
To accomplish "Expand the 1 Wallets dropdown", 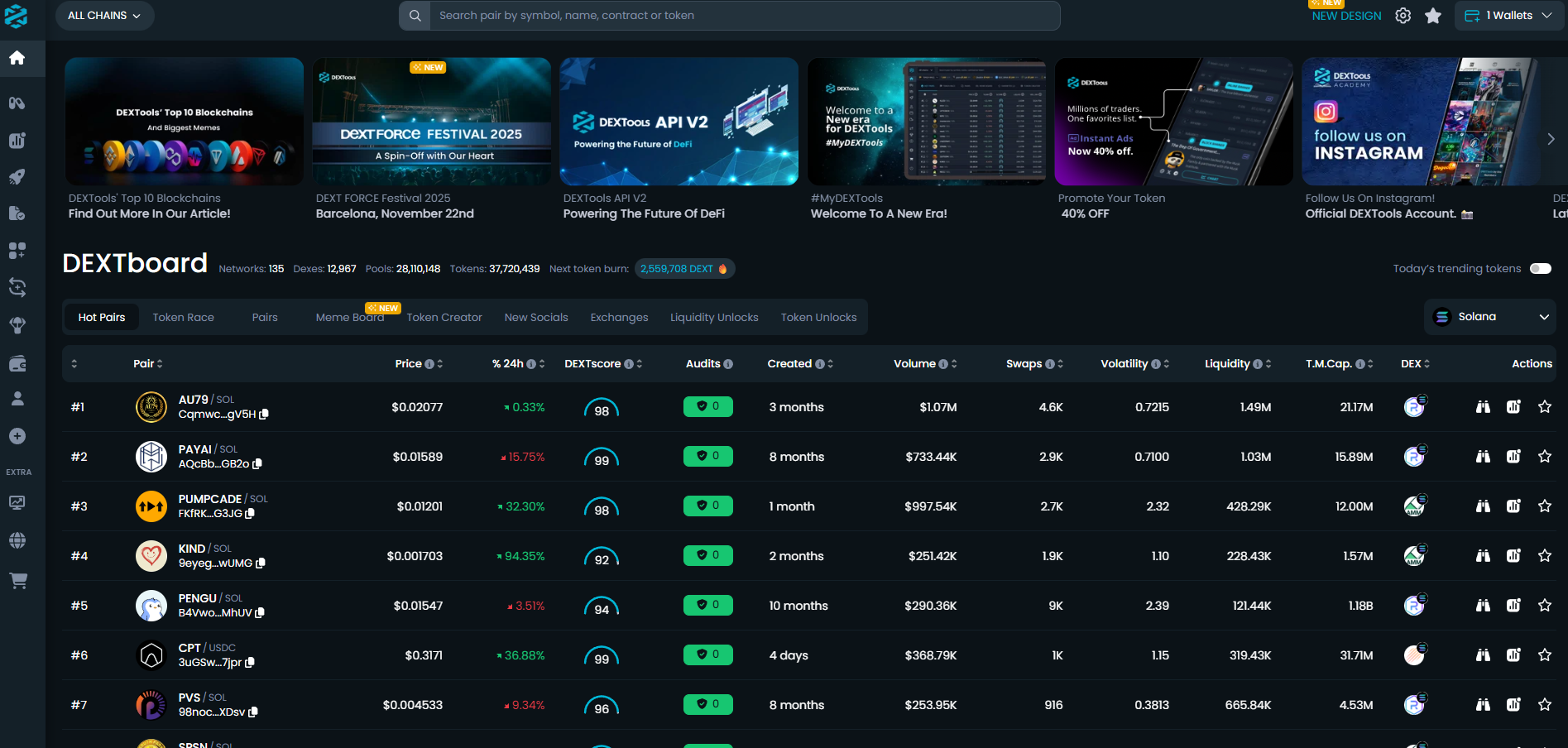I will coord(1508,16).
